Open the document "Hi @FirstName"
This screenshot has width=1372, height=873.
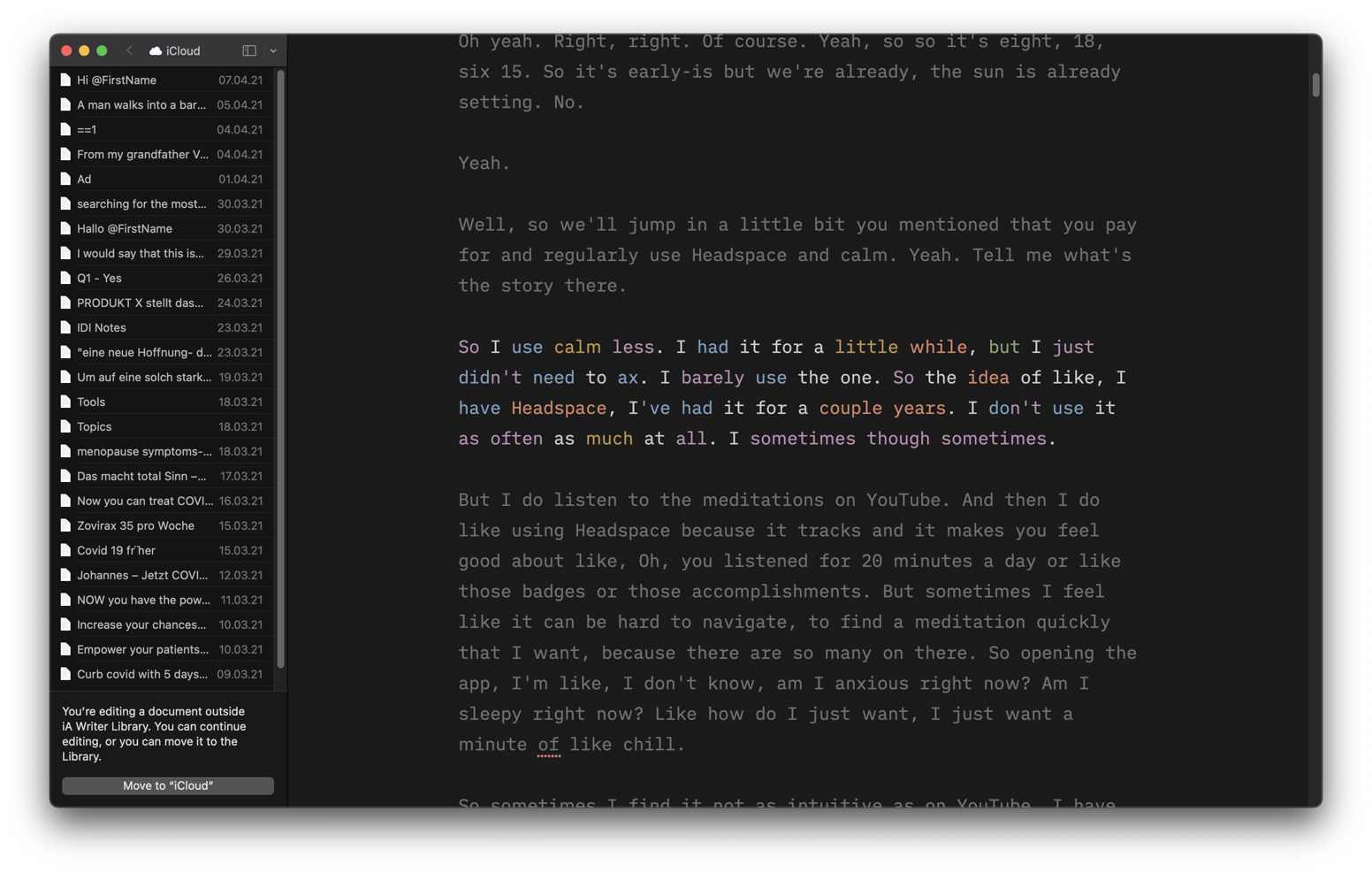click(162, 80)
